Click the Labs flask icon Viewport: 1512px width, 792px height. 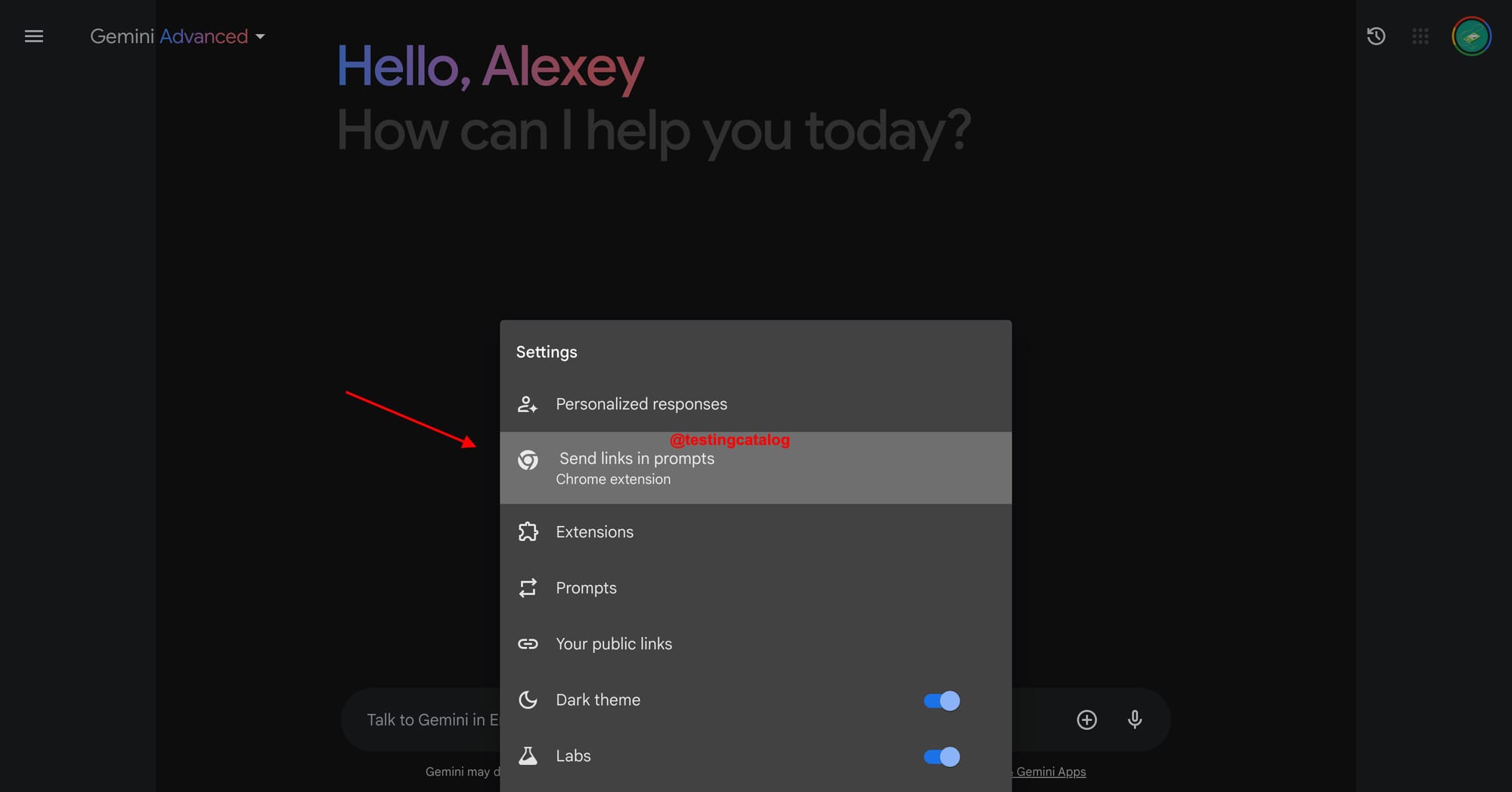(x=528, y=756)
